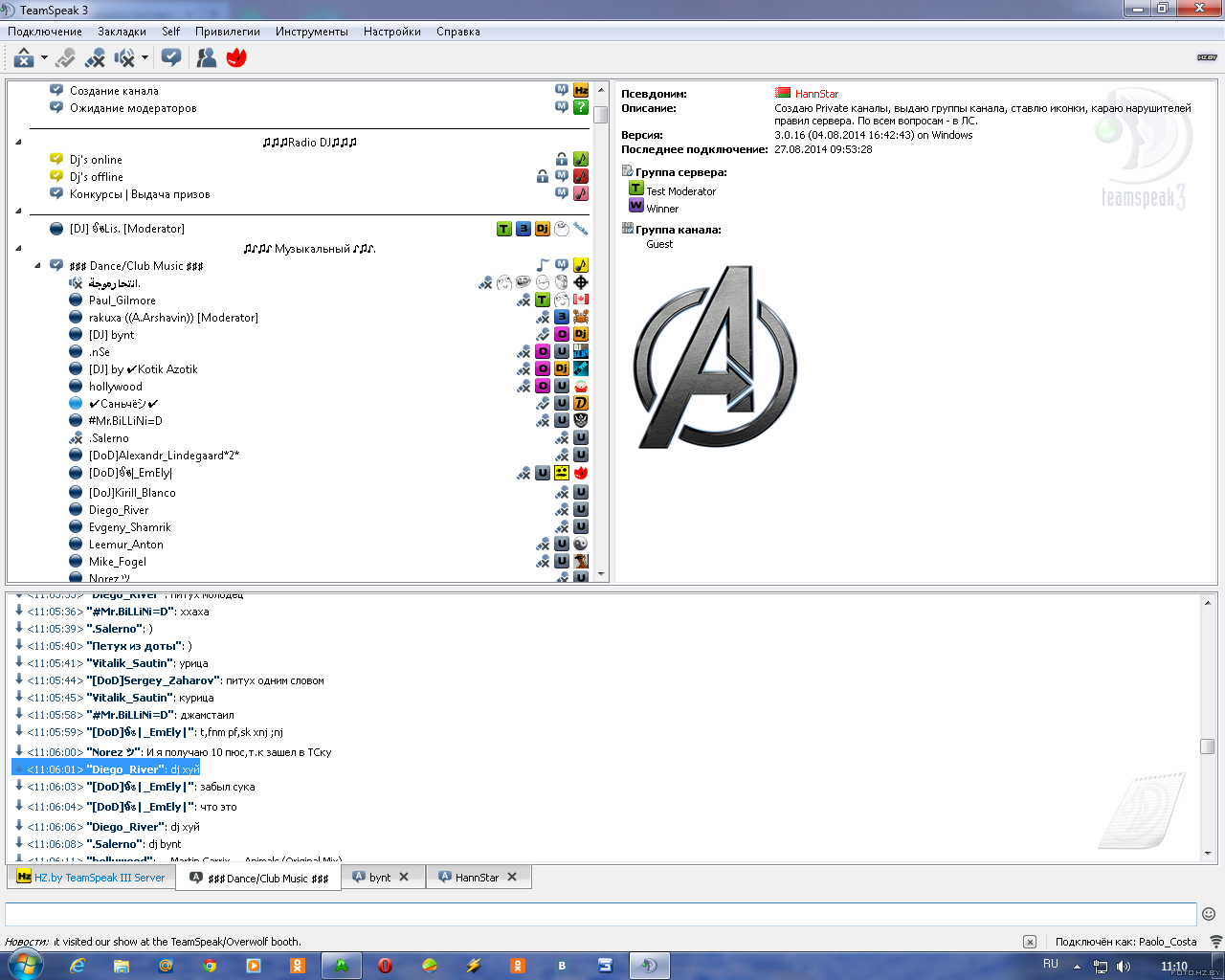This screenshot has width=1225, height=980.
Task: Select the Dj's offline channel
Action: pos(96,177)
